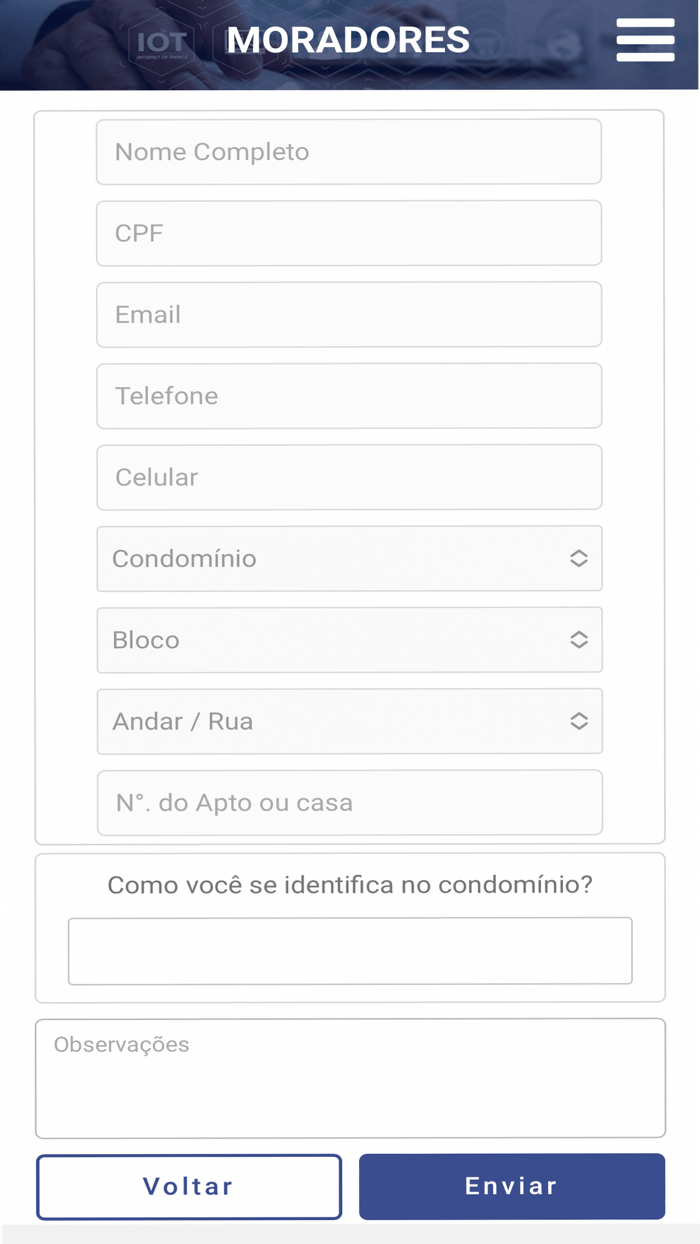Select the Email input box

pos(349,314)
